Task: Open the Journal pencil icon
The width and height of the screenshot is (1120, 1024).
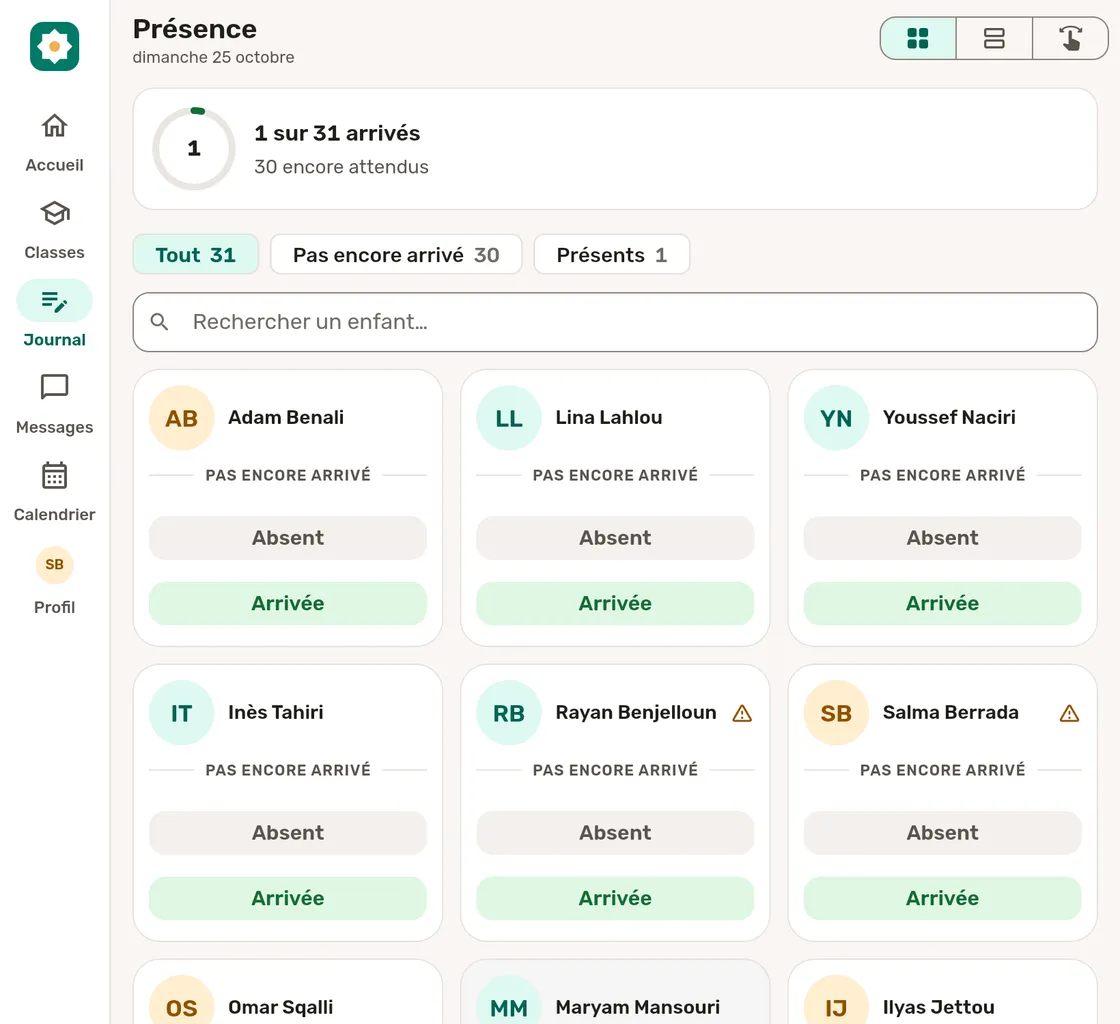Action: click(54, 301)
